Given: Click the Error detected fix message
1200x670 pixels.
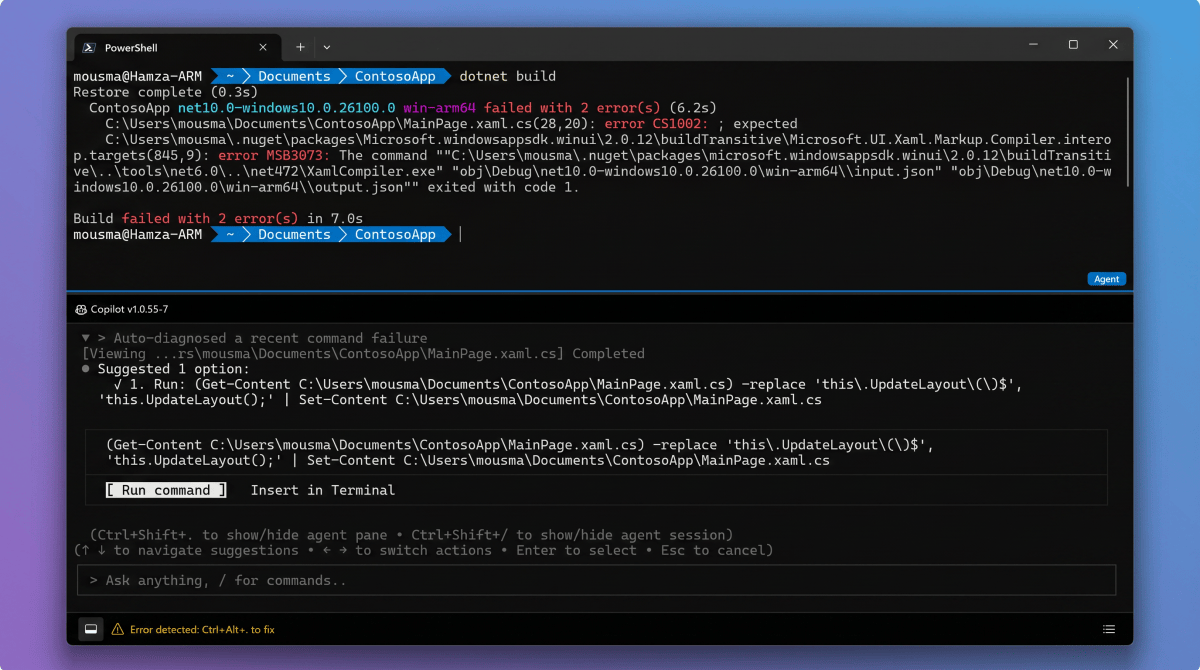Looking at the screenshot, I should click(x=202, y=630).
